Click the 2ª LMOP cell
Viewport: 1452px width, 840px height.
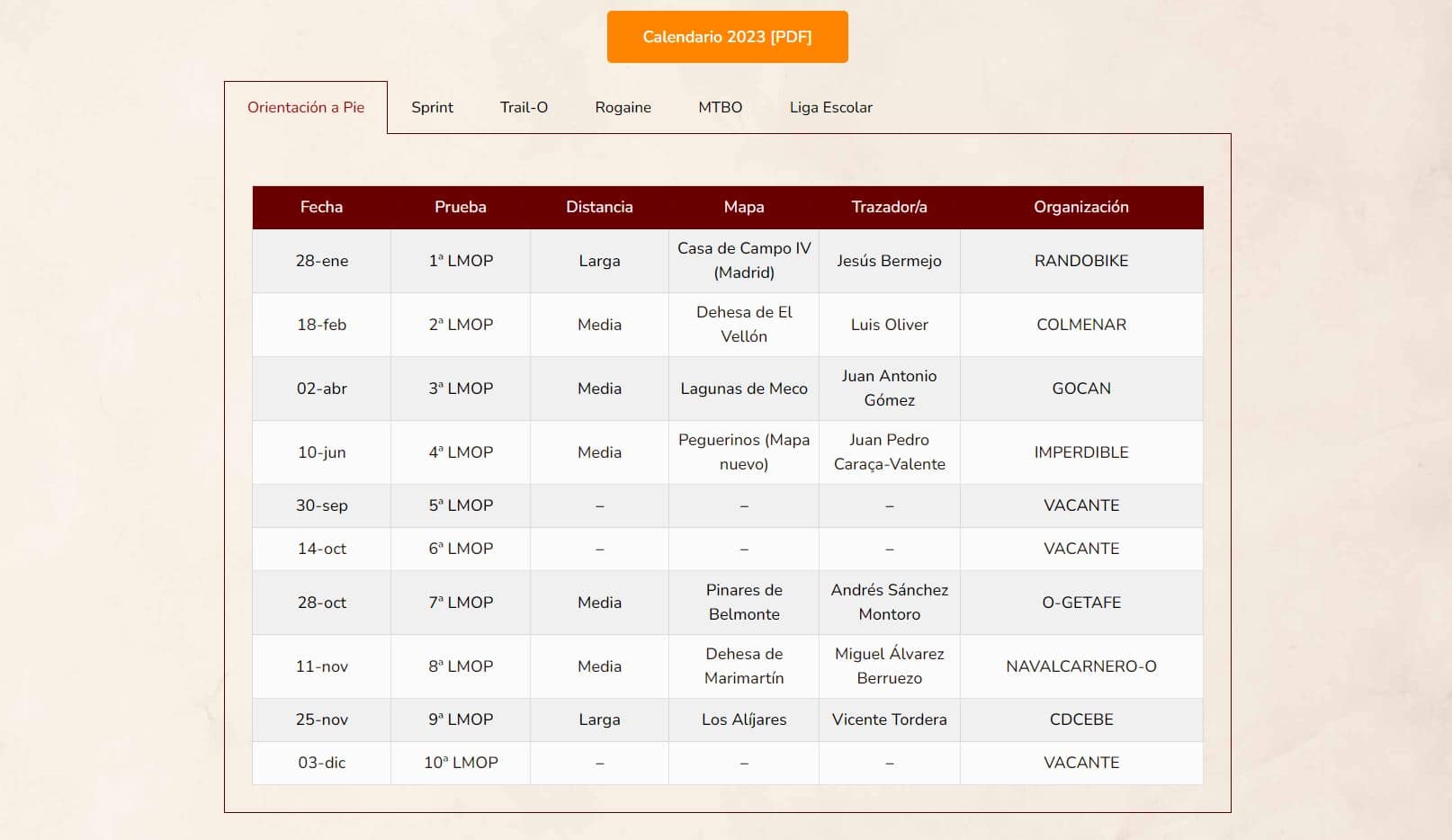[x=460, y=325]
